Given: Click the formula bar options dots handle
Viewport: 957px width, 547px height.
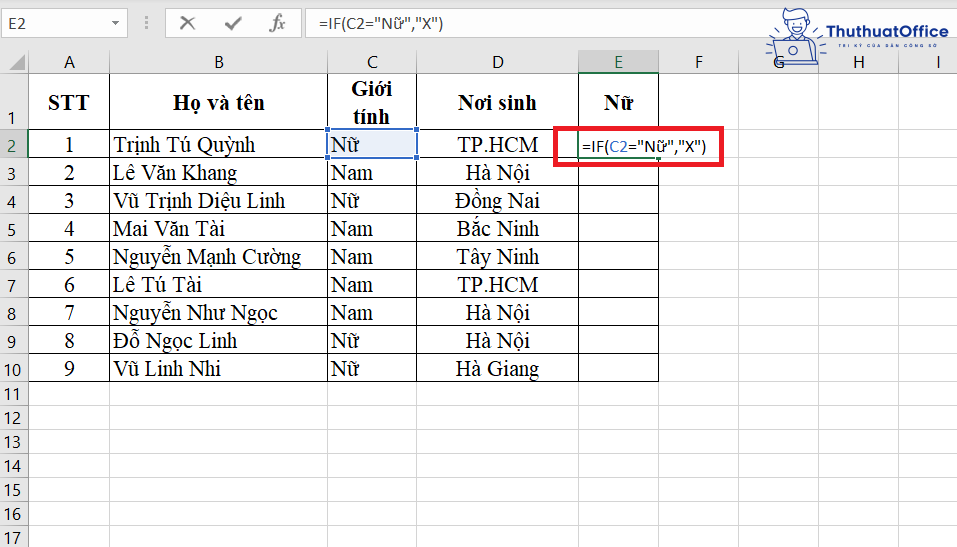Looking at the screenshot, I should point(146,23).
